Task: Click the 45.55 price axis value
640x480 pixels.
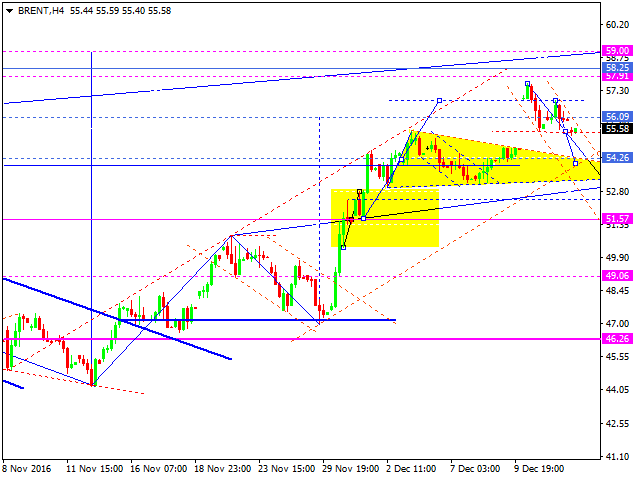Action: 617,357
